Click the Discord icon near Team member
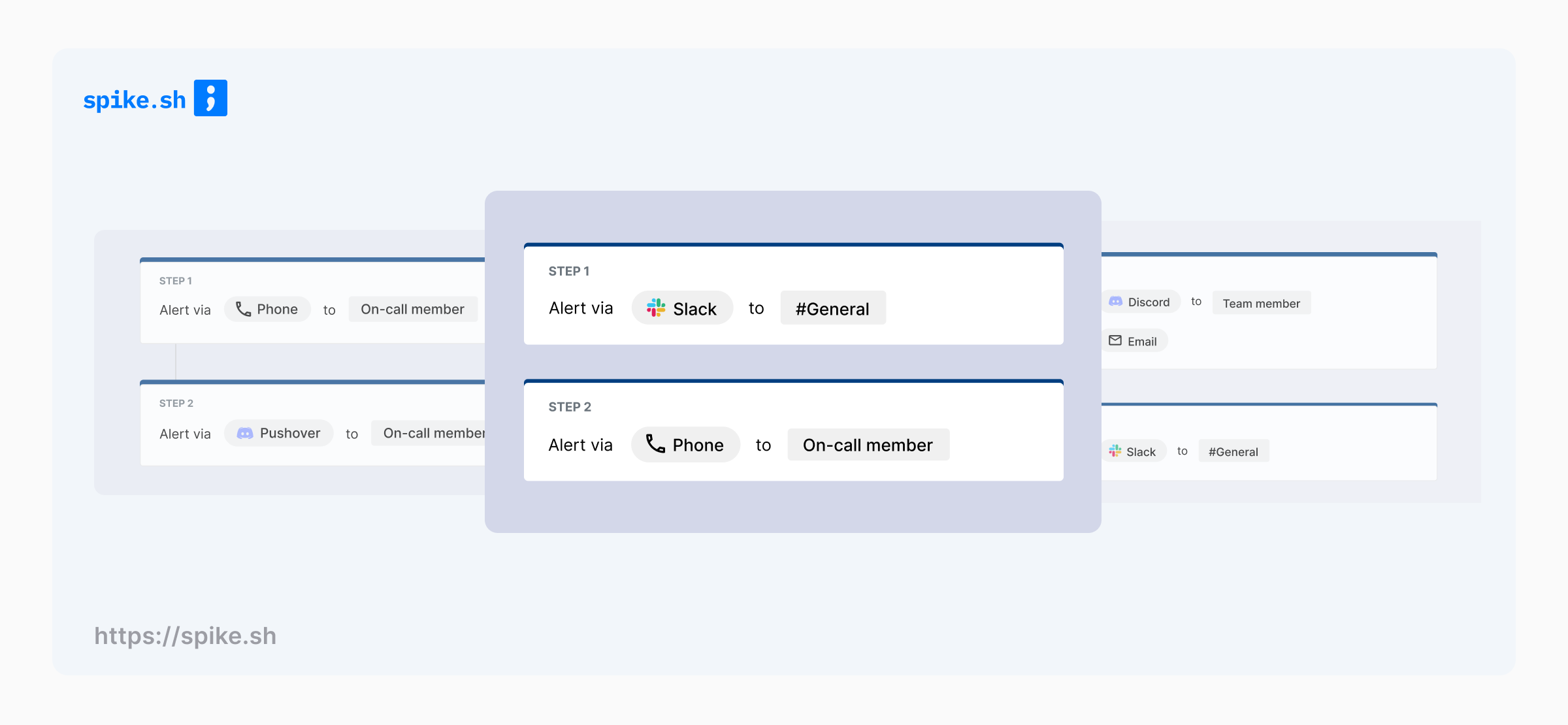The height and width of the screenshot is (725, 1568). coord(1116,302)
